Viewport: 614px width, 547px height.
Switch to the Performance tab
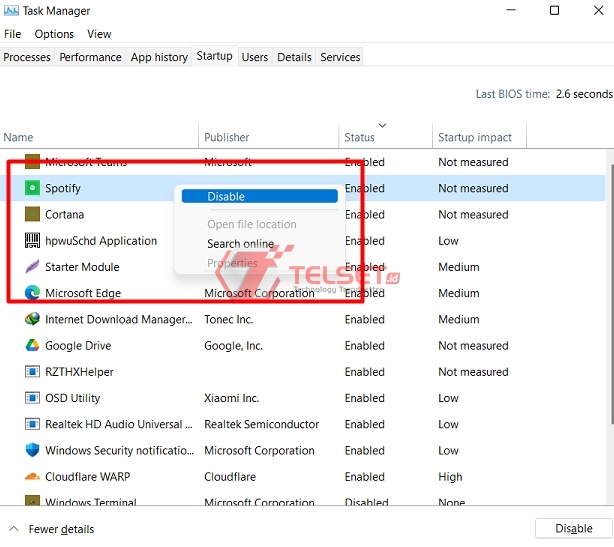pyautogui.click(x=90, y=57)
